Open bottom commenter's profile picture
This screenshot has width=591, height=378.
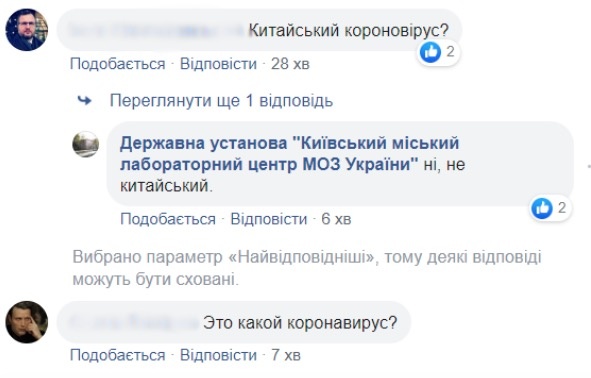27,322
